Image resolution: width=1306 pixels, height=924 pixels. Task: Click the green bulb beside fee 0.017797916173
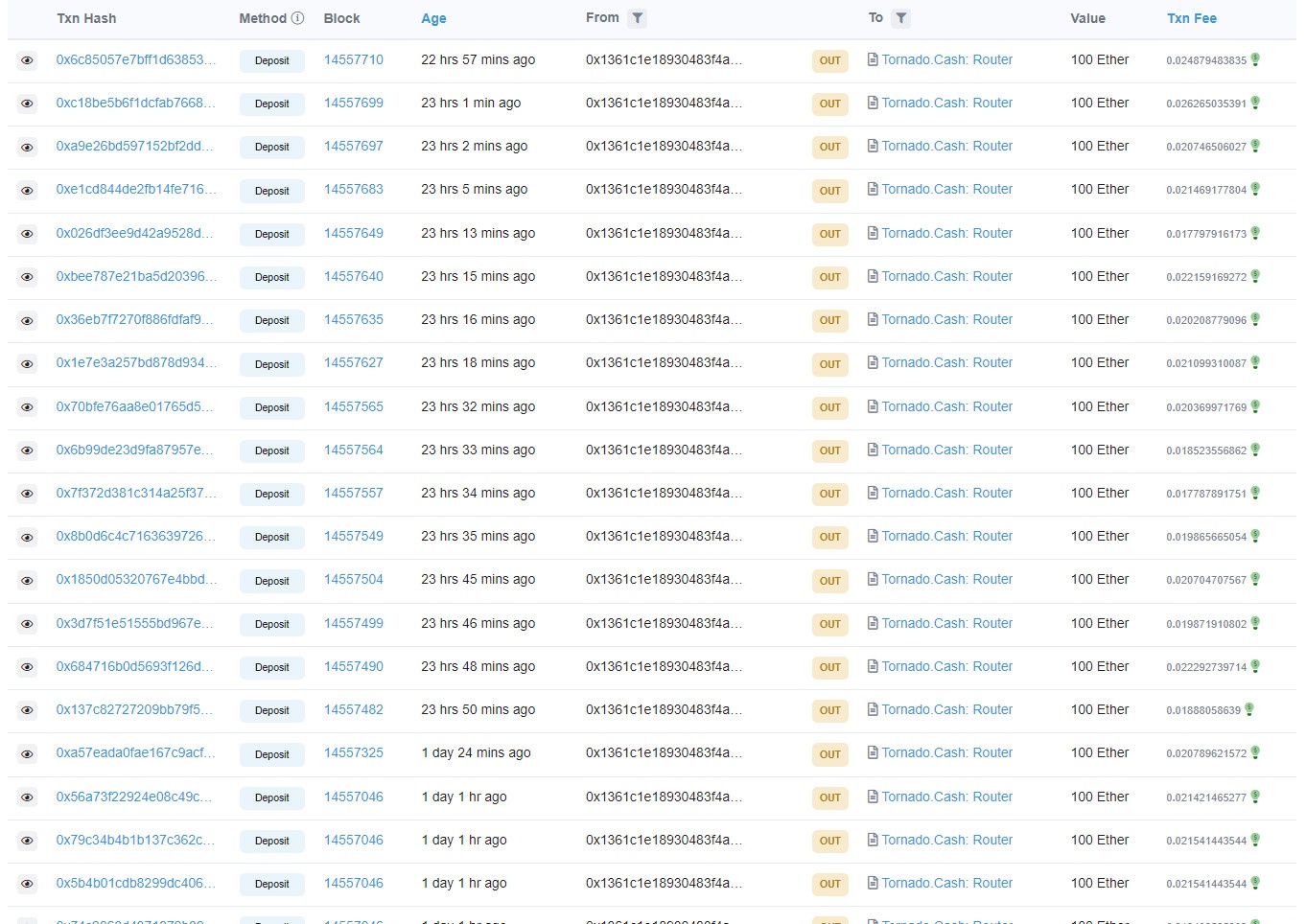(1255, 233)
